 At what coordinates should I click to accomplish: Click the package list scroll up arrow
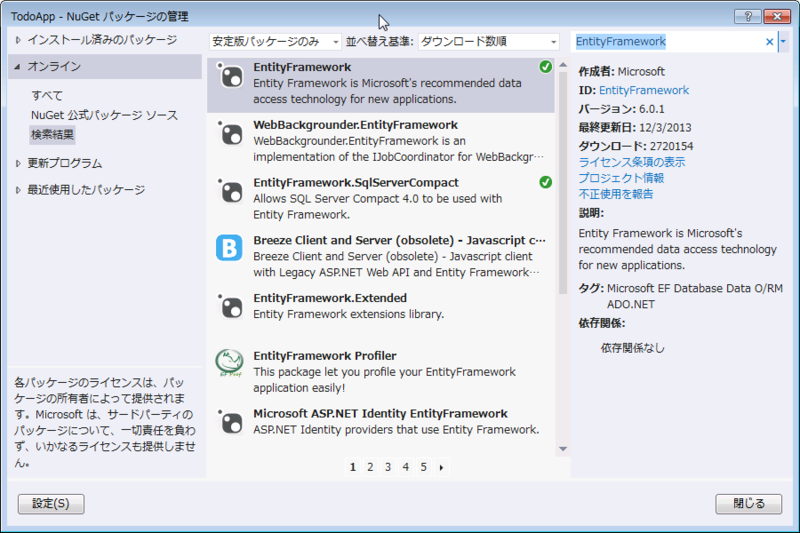563,65
